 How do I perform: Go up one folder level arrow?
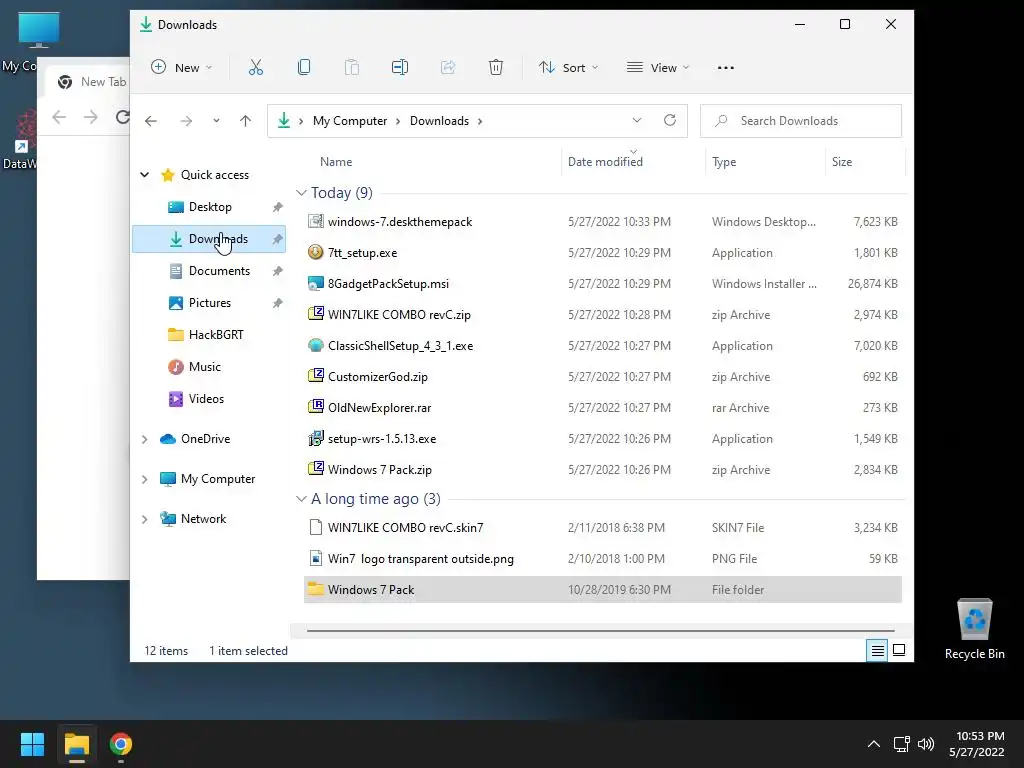(x=246, y=121)
